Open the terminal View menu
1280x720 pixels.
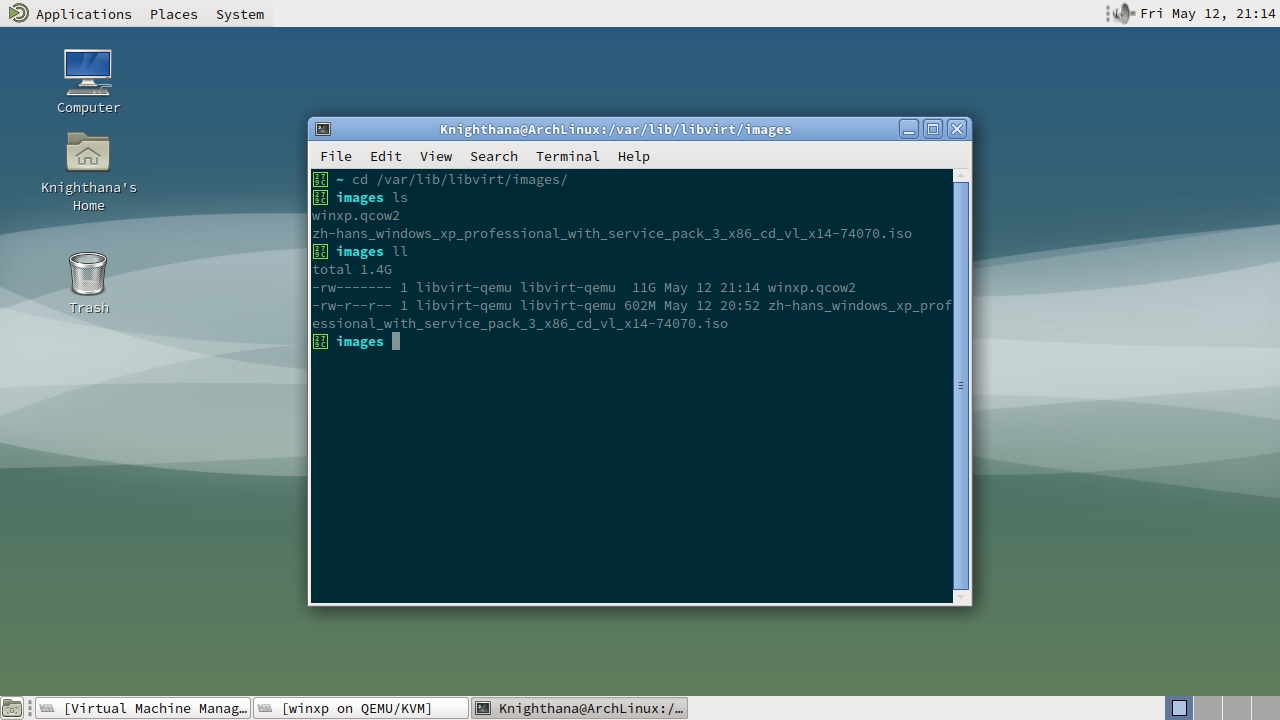[x=436, y=156]
